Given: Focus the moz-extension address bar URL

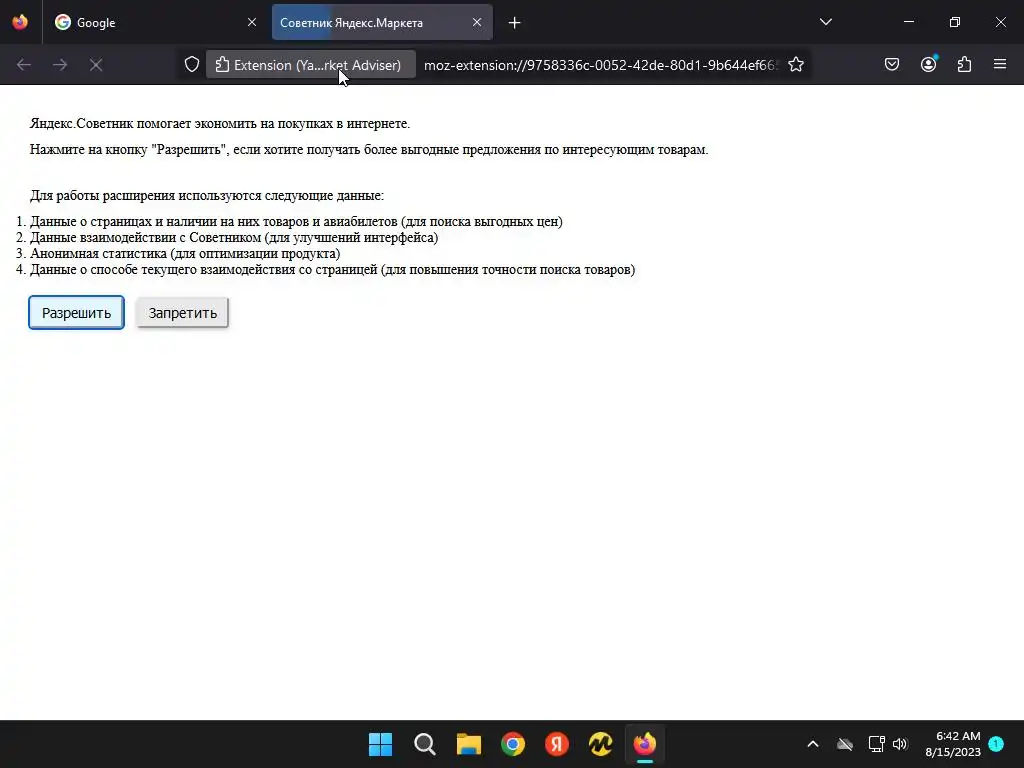Looking at the screenshot, I should (x=601, y=65).
